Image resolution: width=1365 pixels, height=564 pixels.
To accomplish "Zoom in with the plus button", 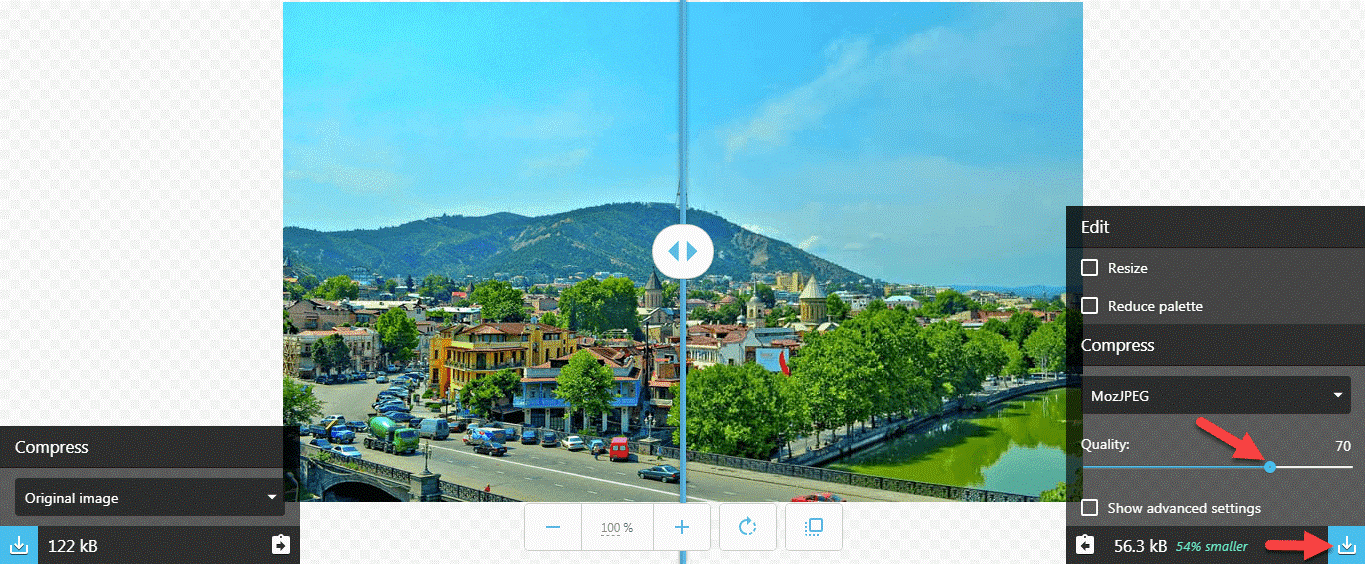I will click(682, 527).
